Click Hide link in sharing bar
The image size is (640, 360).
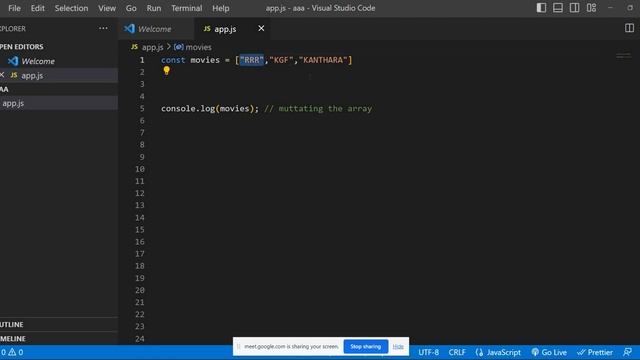(398, 347)
